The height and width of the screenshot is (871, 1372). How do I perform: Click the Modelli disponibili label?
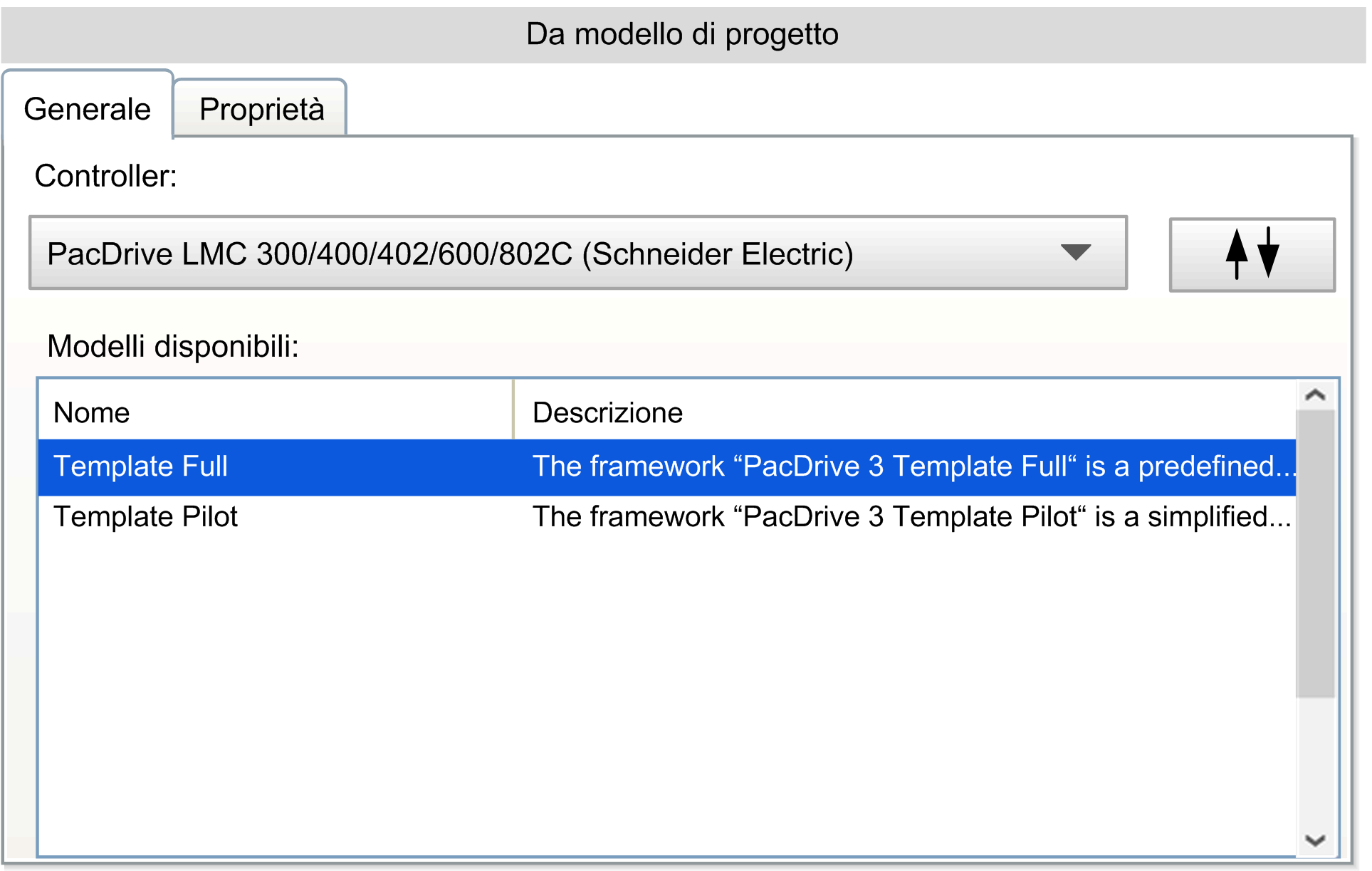[x=172, y=347]
